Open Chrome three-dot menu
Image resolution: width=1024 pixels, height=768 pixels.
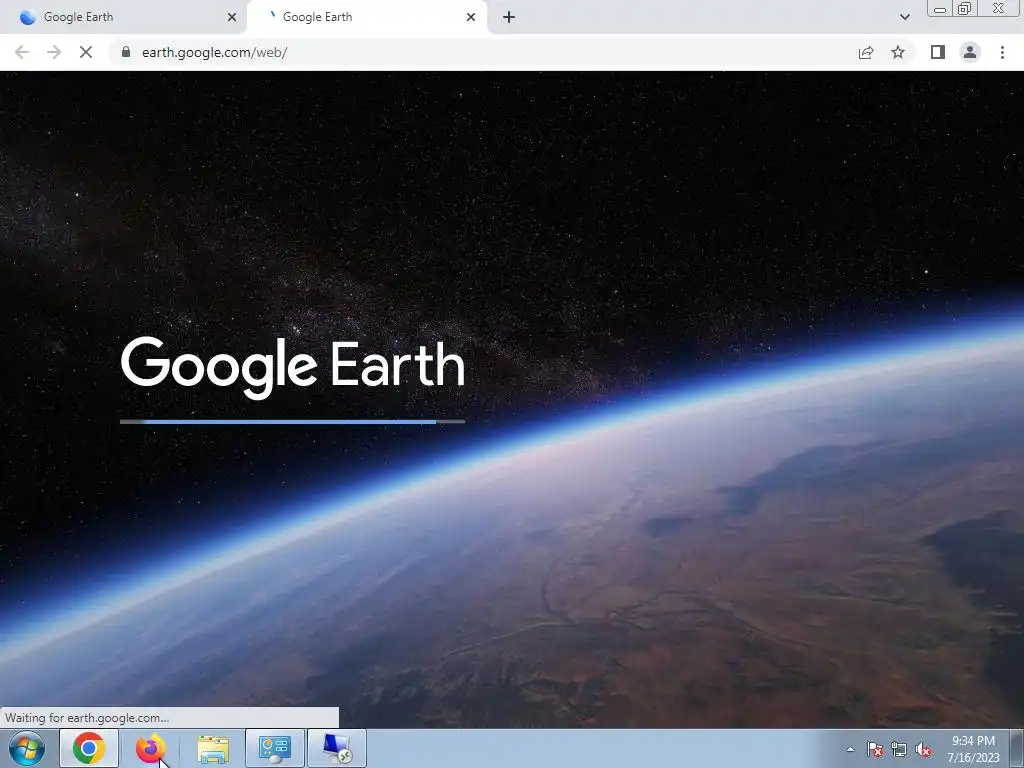(x=1002, y=52)
